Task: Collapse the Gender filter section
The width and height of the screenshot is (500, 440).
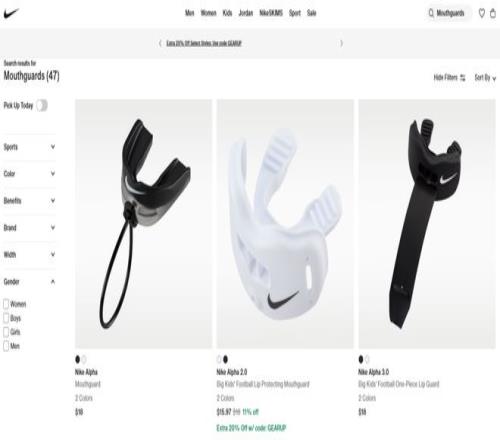Action: coord(29,282)
